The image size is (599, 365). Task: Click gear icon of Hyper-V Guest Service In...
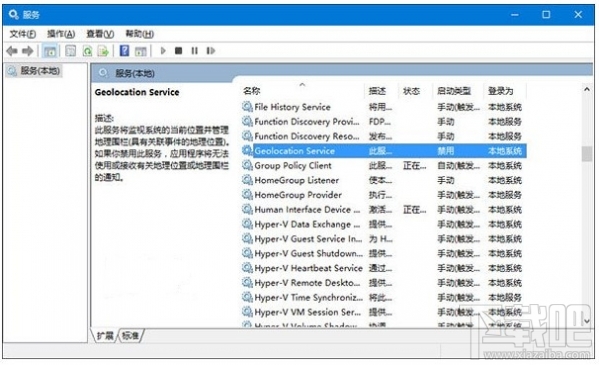(x=247, y=238)
